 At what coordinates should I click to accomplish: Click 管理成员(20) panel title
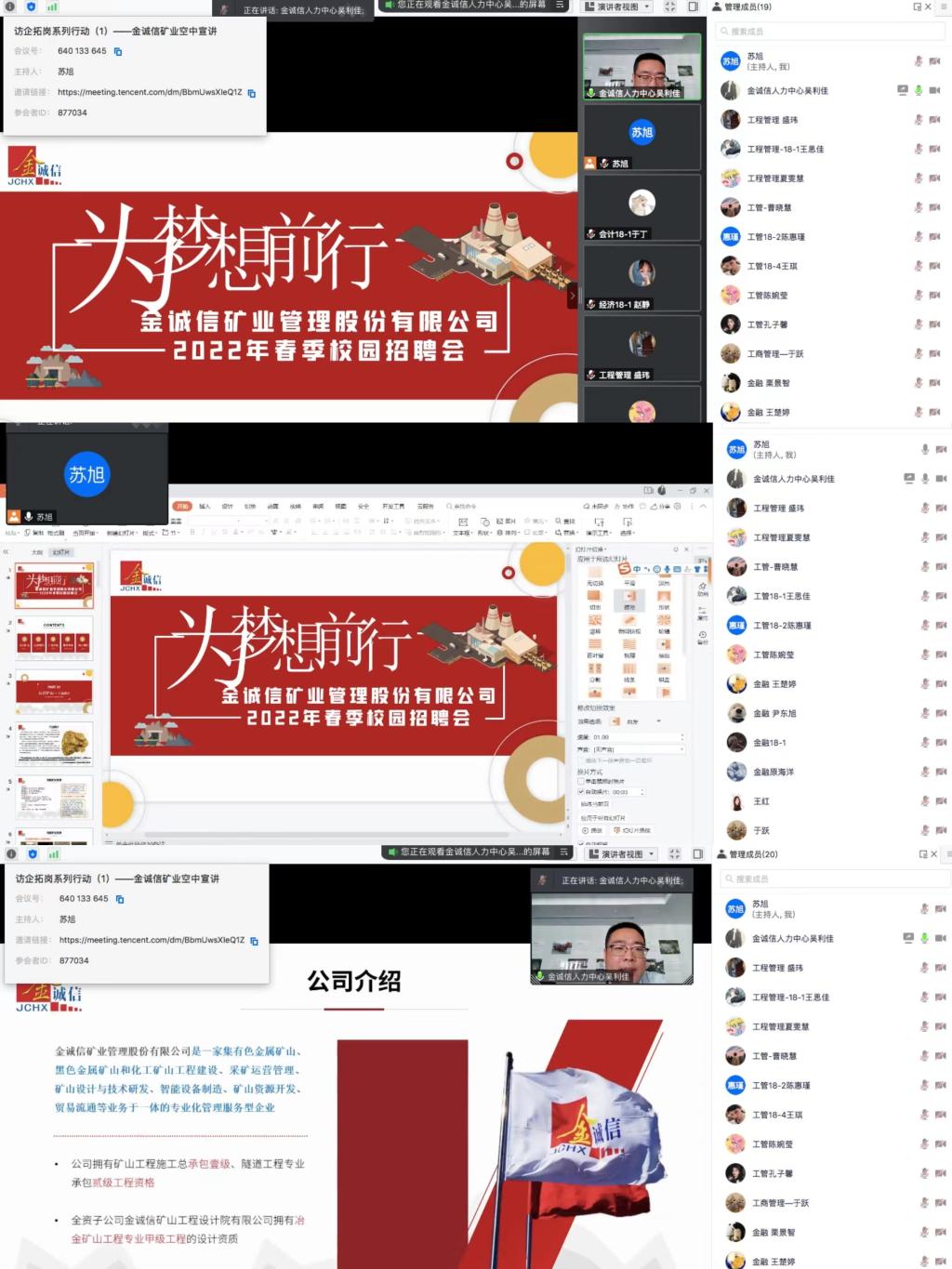coord(753,853)
